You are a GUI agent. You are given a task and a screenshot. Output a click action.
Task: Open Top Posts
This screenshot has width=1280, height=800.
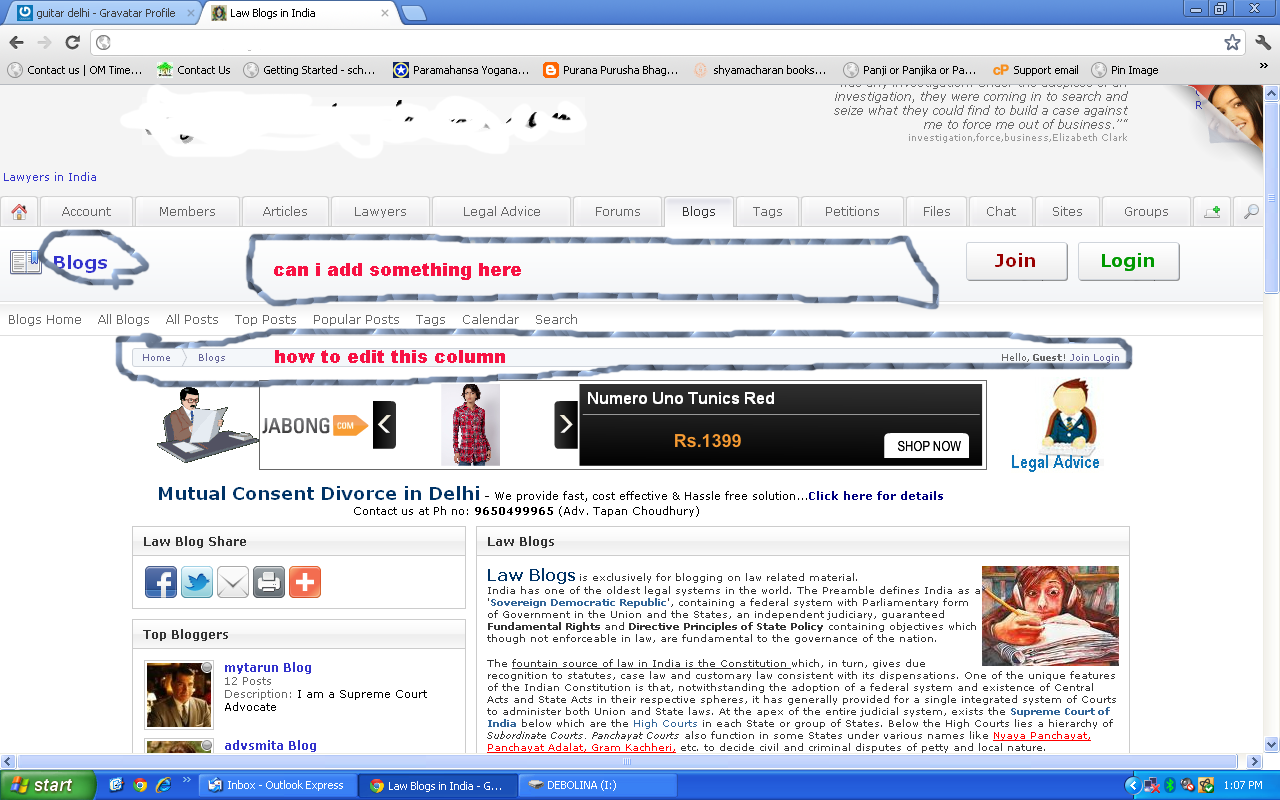click(x=266, y=320)
